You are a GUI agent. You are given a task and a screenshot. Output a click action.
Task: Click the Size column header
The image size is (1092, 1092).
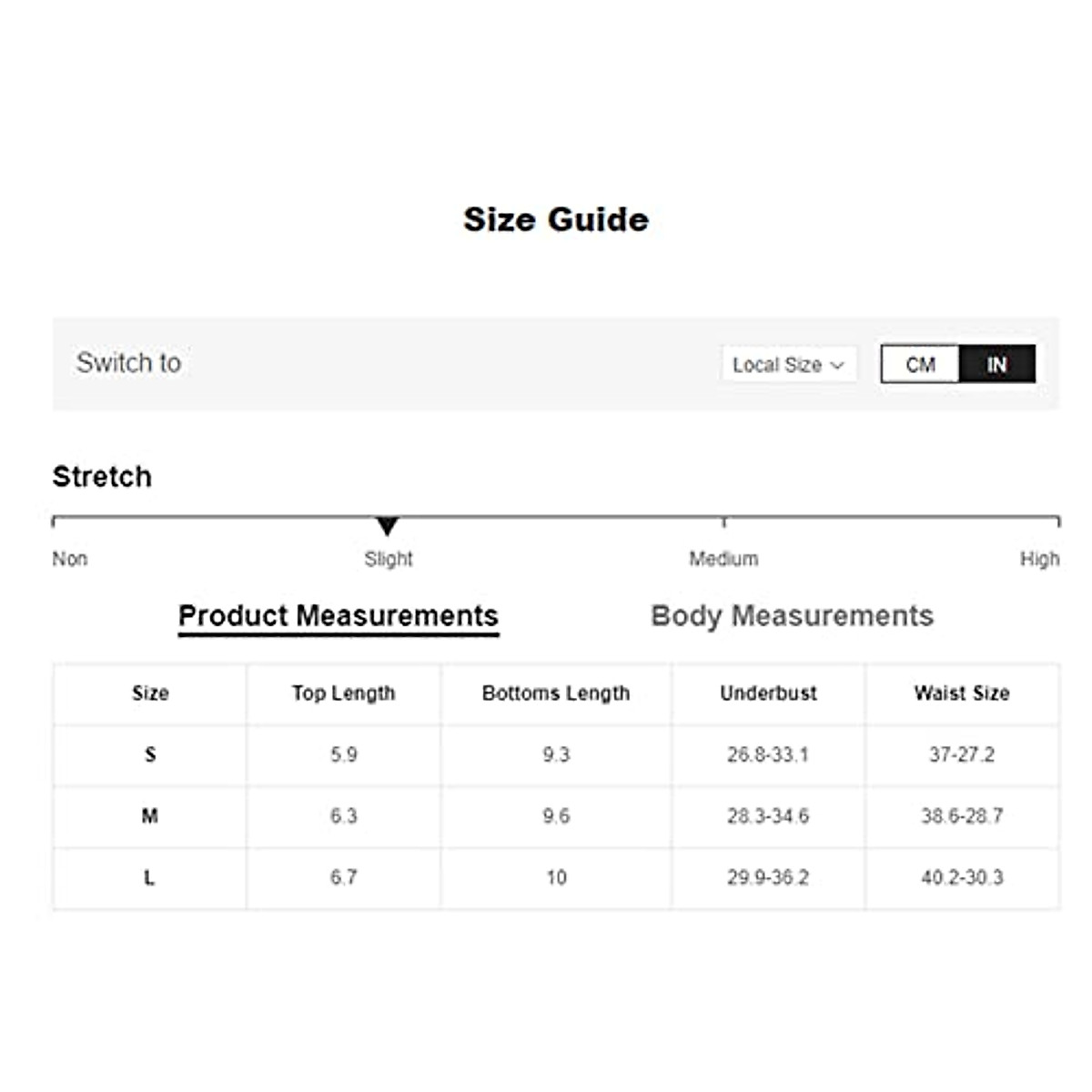(x=150, y=693)
